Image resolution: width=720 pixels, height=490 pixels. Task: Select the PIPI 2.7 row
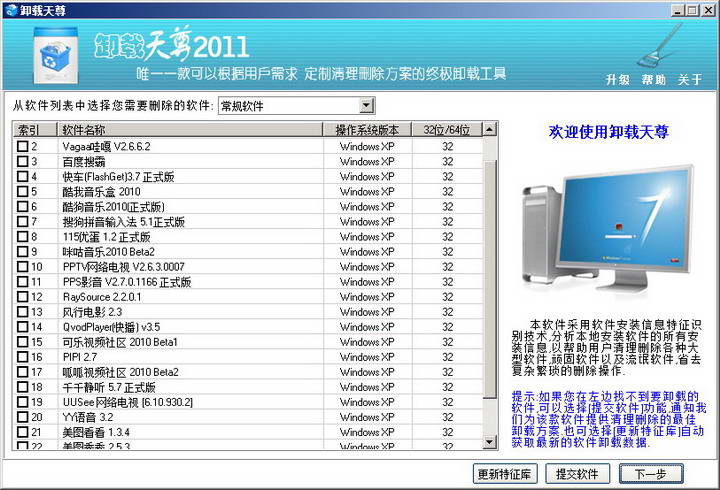click(248, 357)
